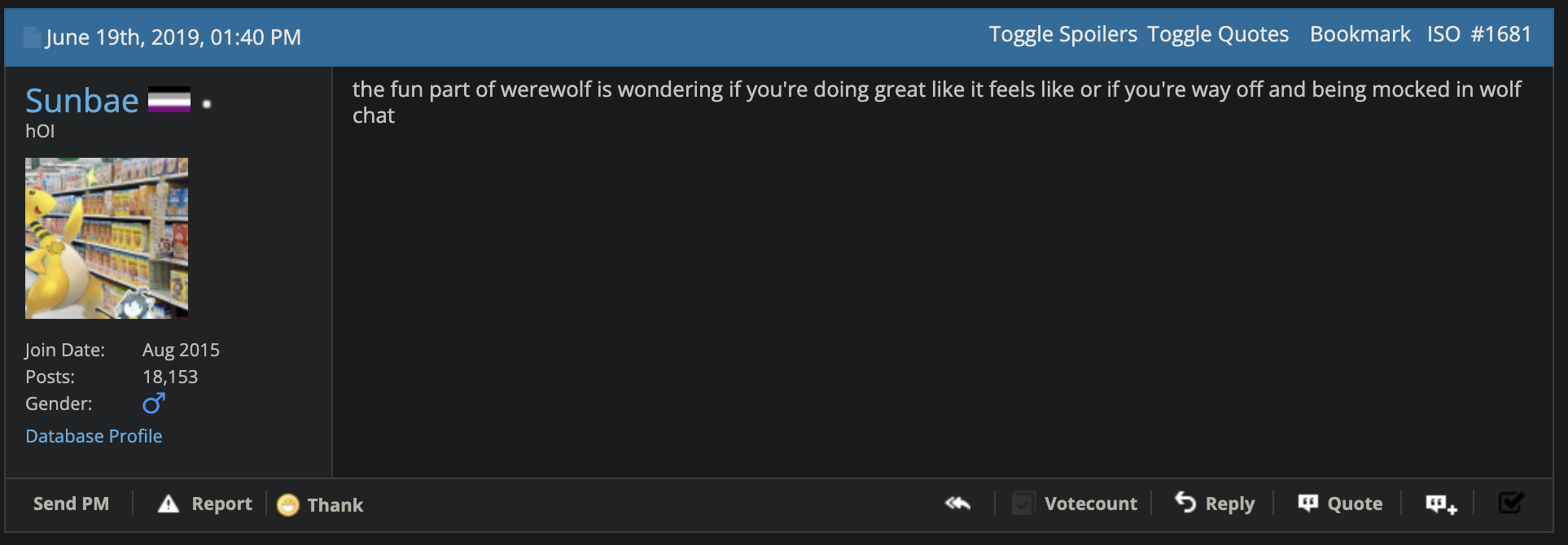Open ISO view for this user

pyautogui.click(x=1443, y=34)
